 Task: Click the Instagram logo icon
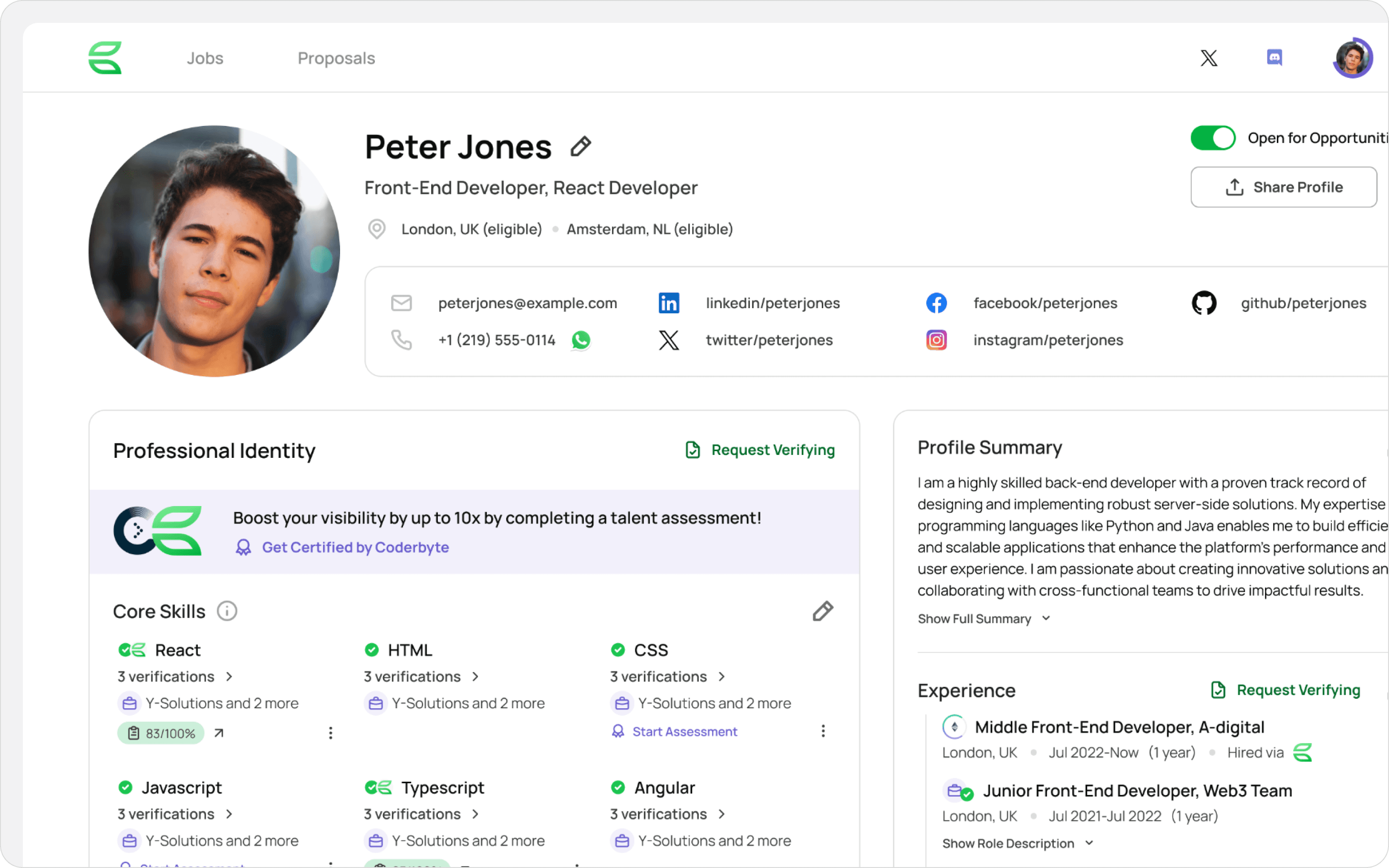[936, 340]
